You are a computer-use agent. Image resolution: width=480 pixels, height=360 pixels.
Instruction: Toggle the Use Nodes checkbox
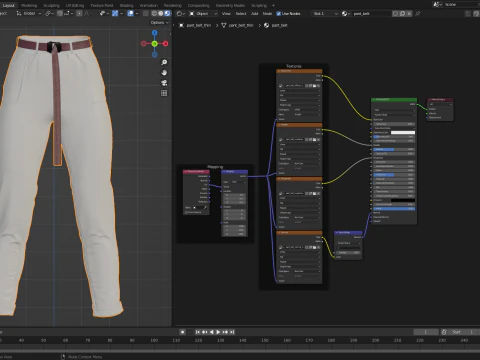click(x=279, y=14)
